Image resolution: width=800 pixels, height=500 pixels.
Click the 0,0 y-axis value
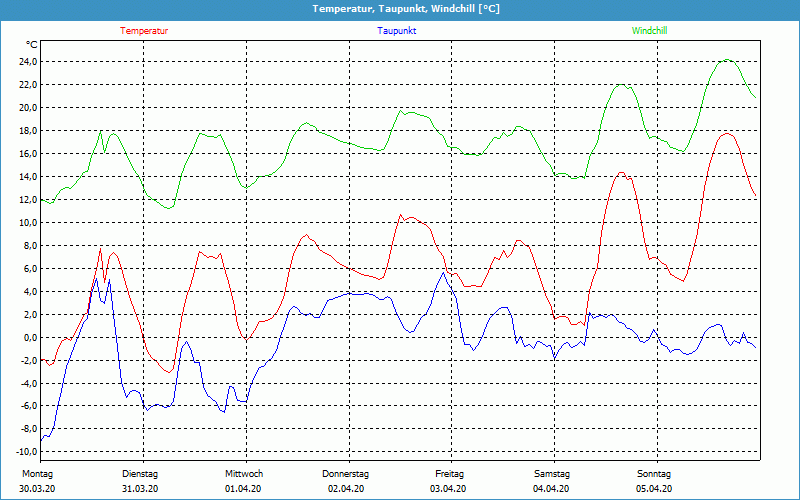(30, 337)
